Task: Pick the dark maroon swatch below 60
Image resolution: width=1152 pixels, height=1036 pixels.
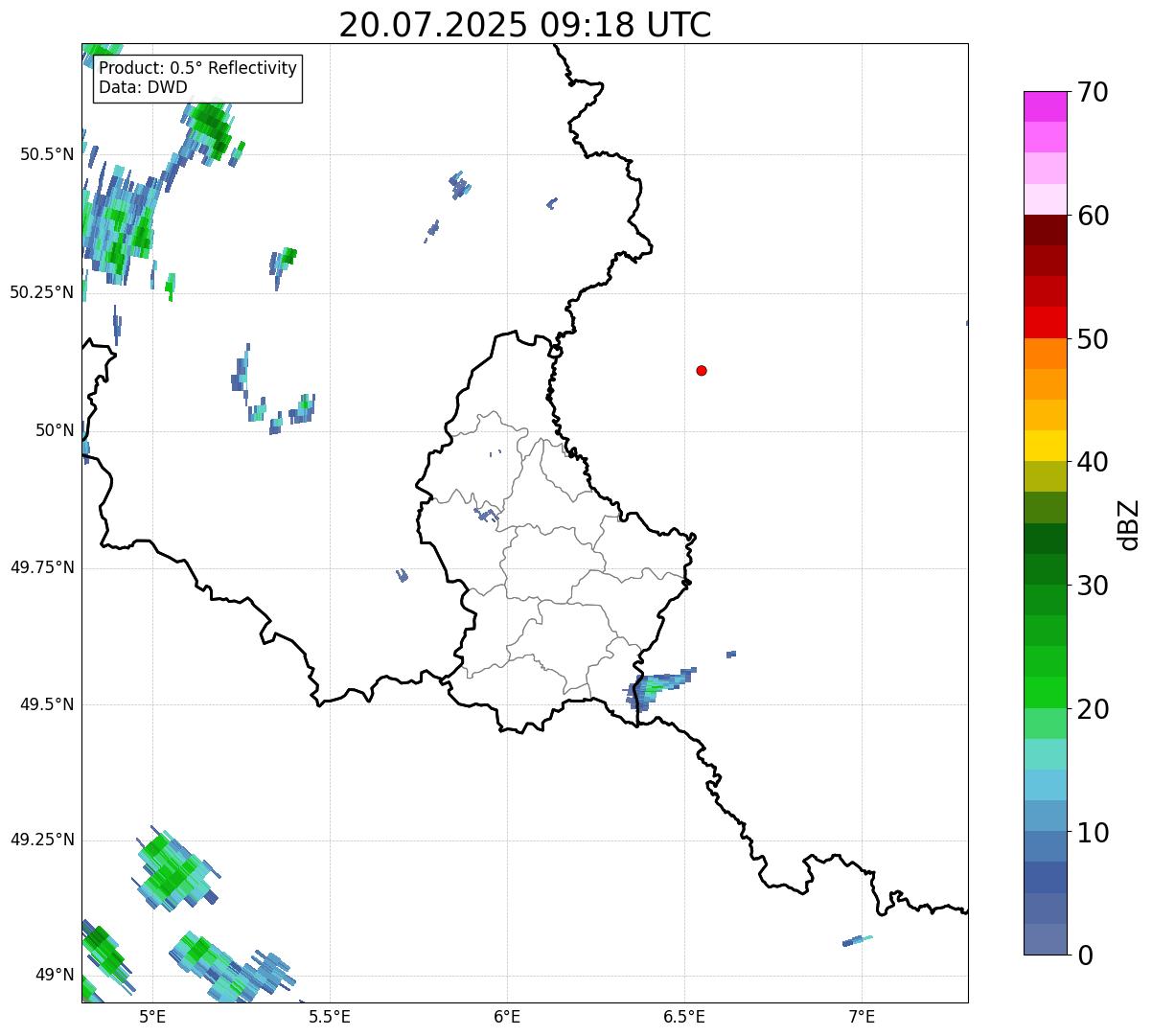Action: click(x=1046, y=230)
